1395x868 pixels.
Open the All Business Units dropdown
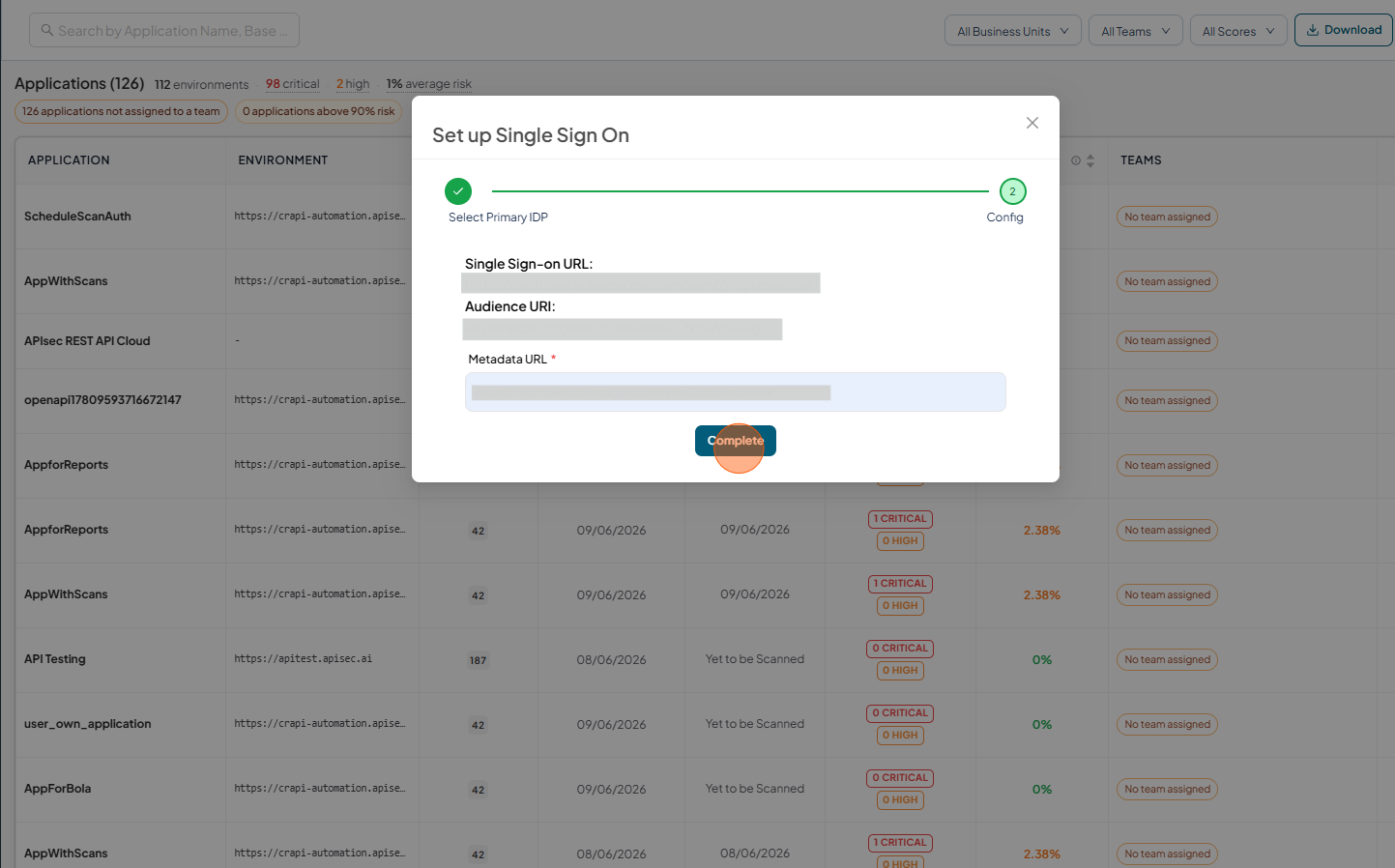click(x=1013, y=31)
